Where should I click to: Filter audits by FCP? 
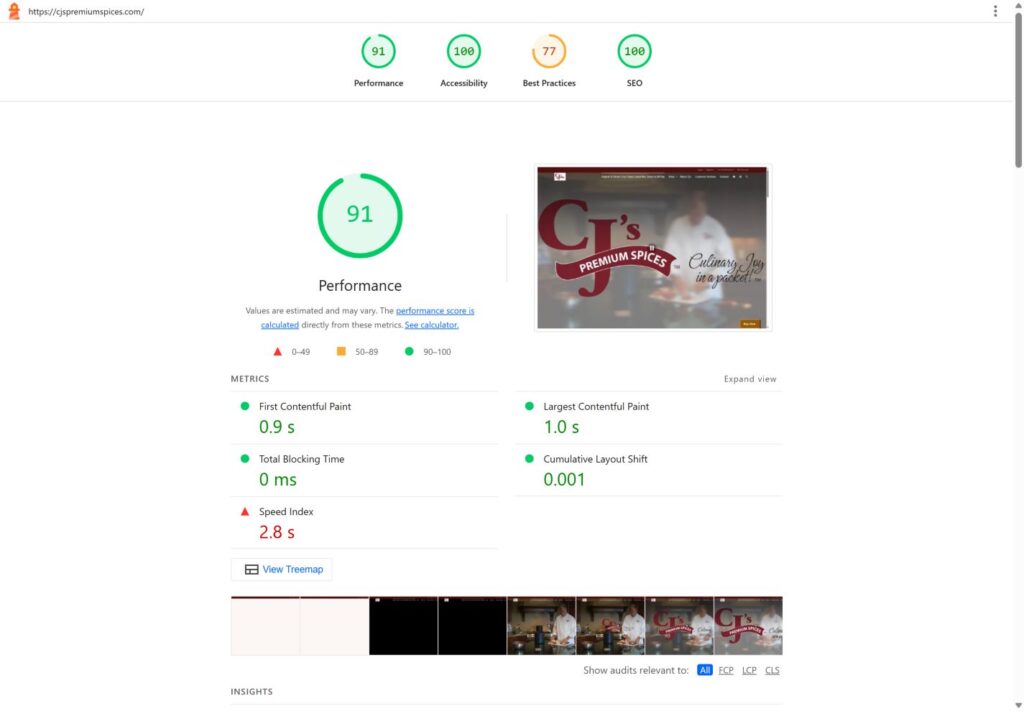point(726,670)
